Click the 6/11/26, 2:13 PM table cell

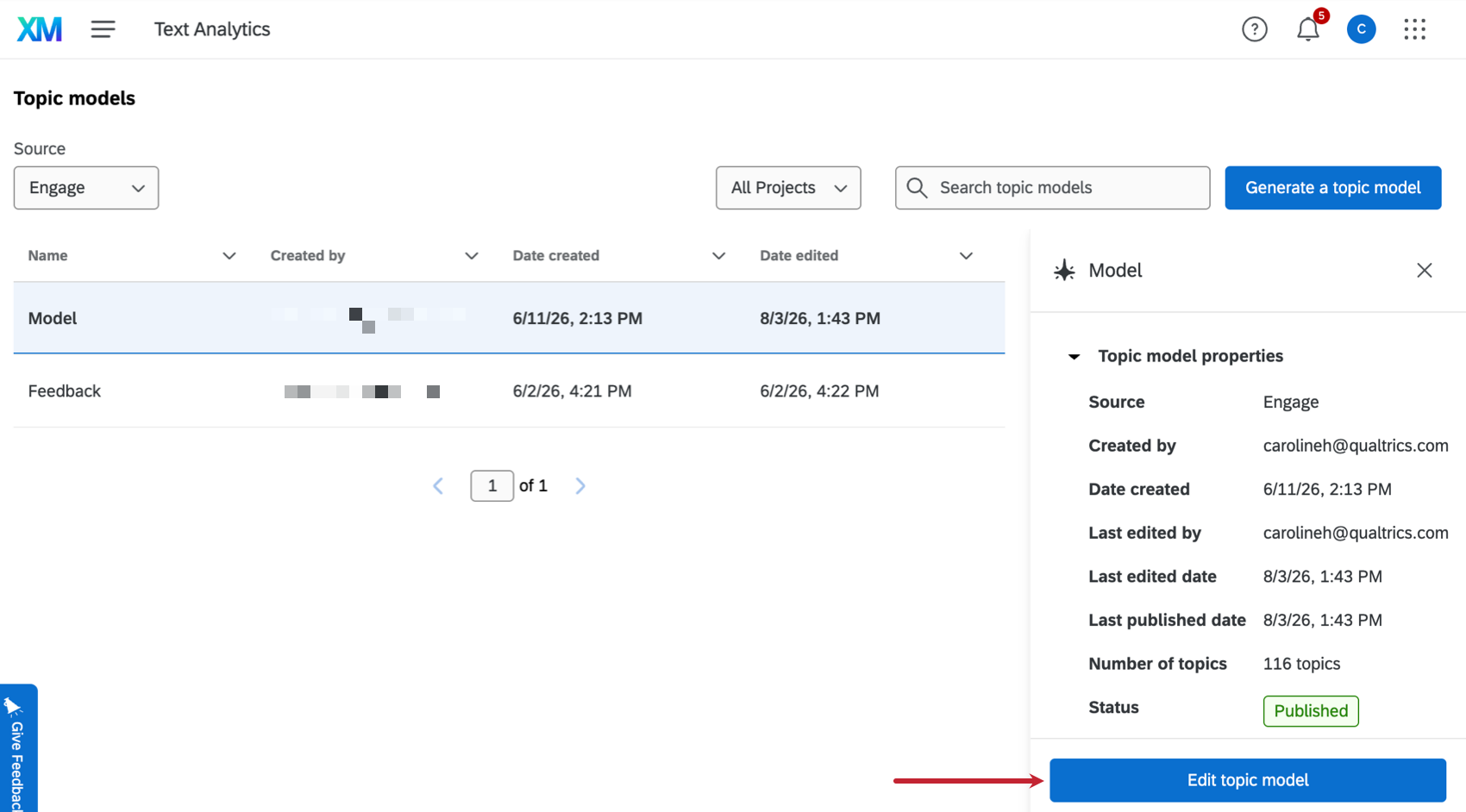coord(578,318)
